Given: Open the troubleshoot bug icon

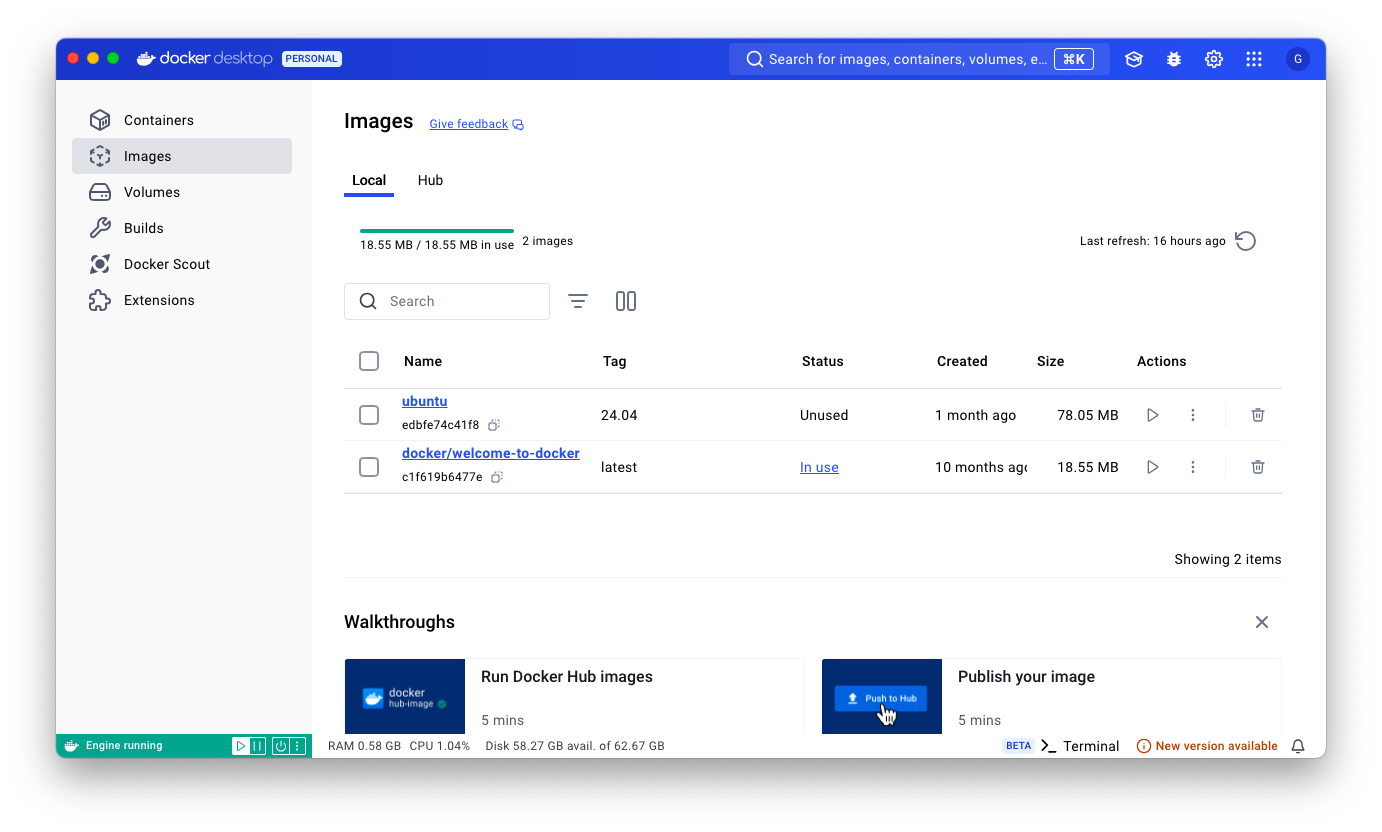Looking at the screenshot, I should click(1174, 59).
